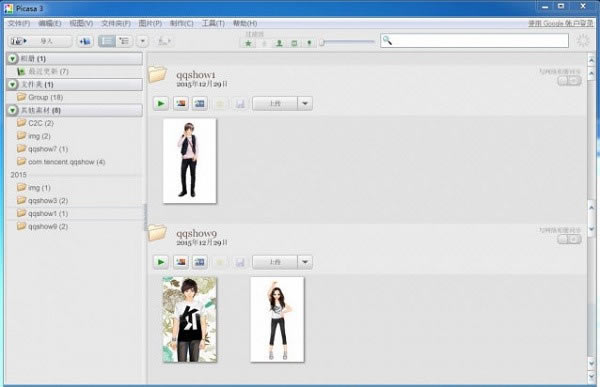The width and height of the screenshot is (600, 387).
Task: Click the large qqshow1 folder icon
Action: click(158, 75)
